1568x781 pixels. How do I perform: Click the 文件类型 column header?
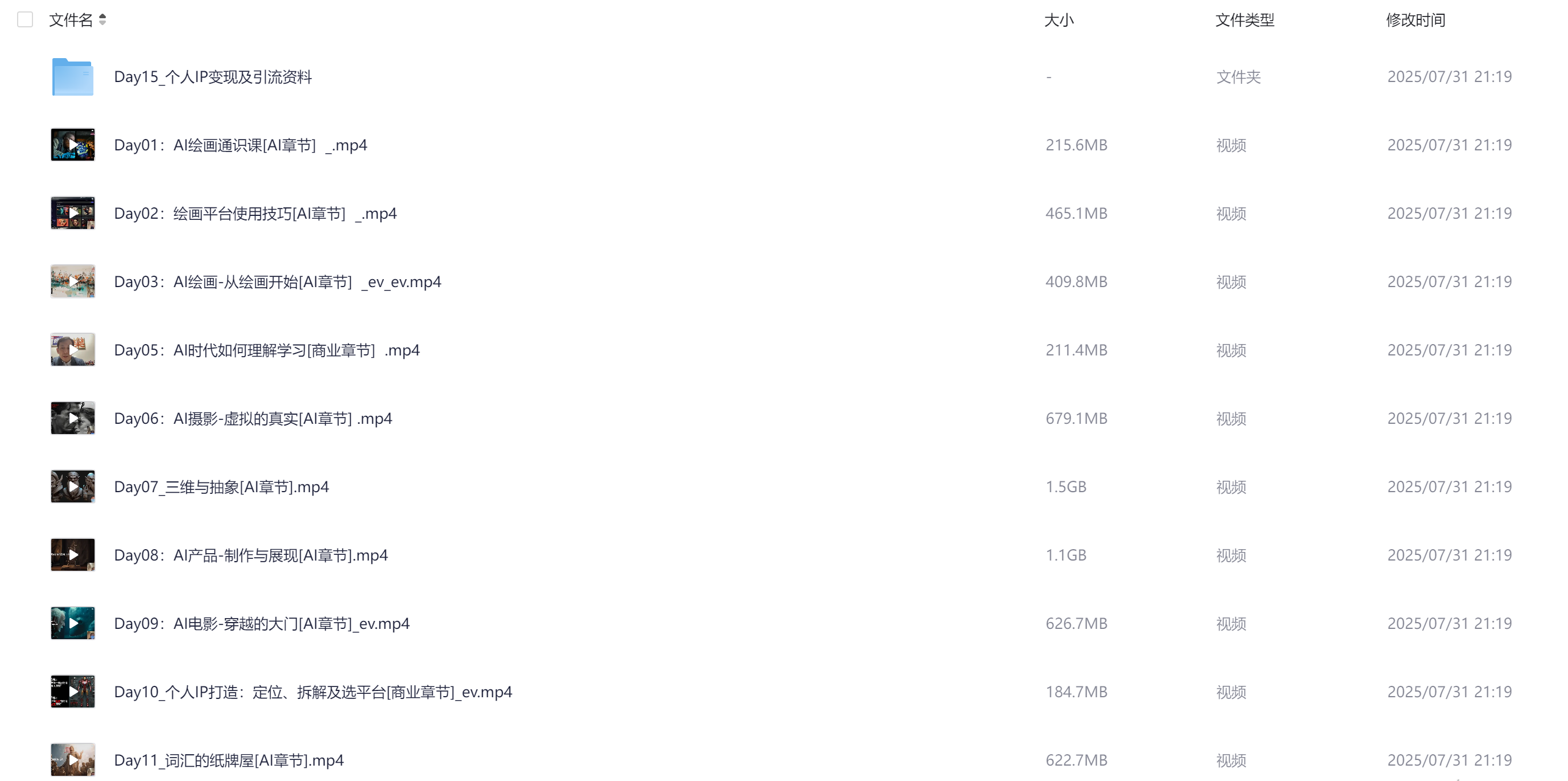pos(1245,20)
